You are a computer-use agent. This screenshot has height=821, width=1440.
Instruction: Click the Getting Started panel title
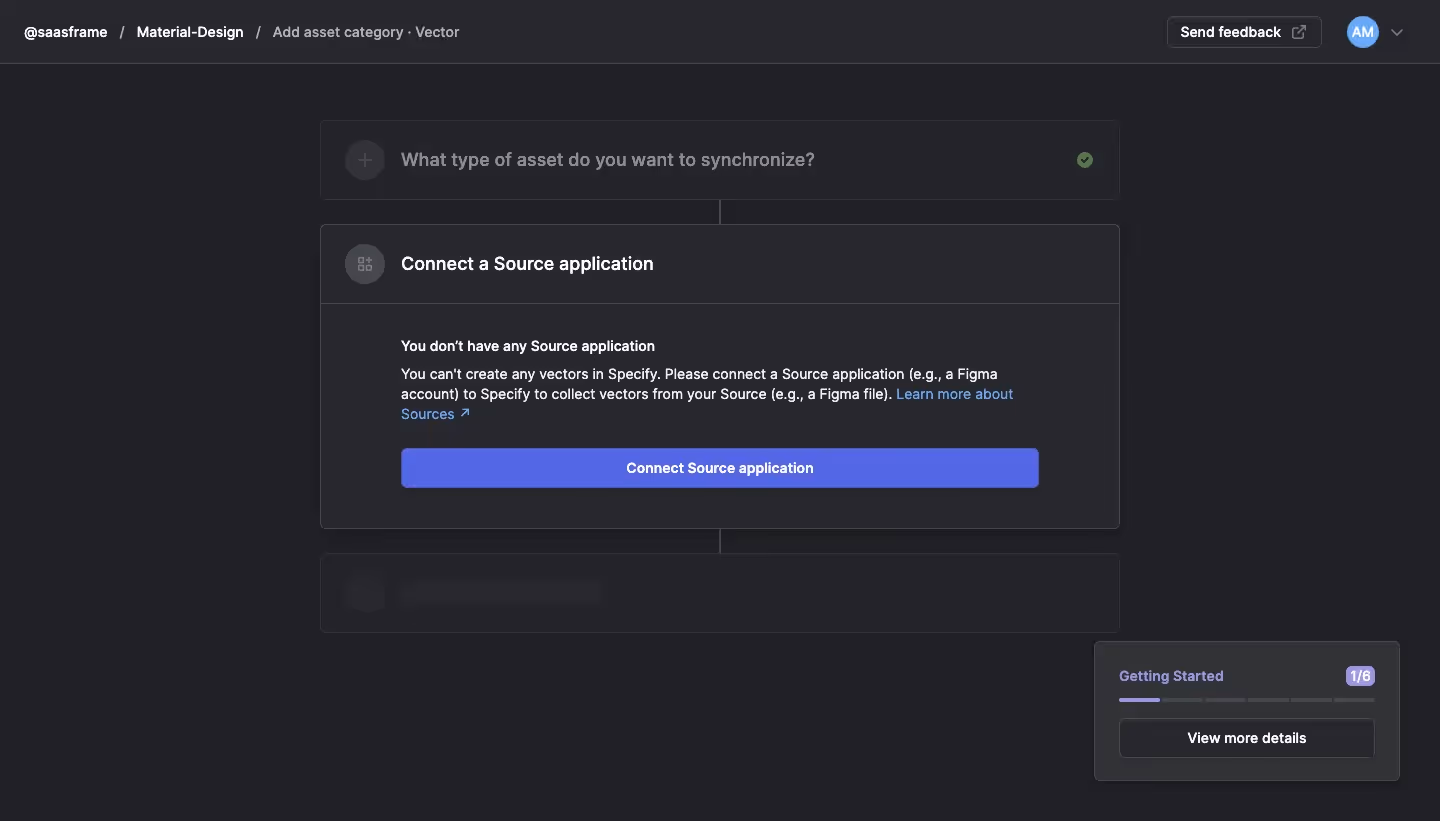point(1171,676)
